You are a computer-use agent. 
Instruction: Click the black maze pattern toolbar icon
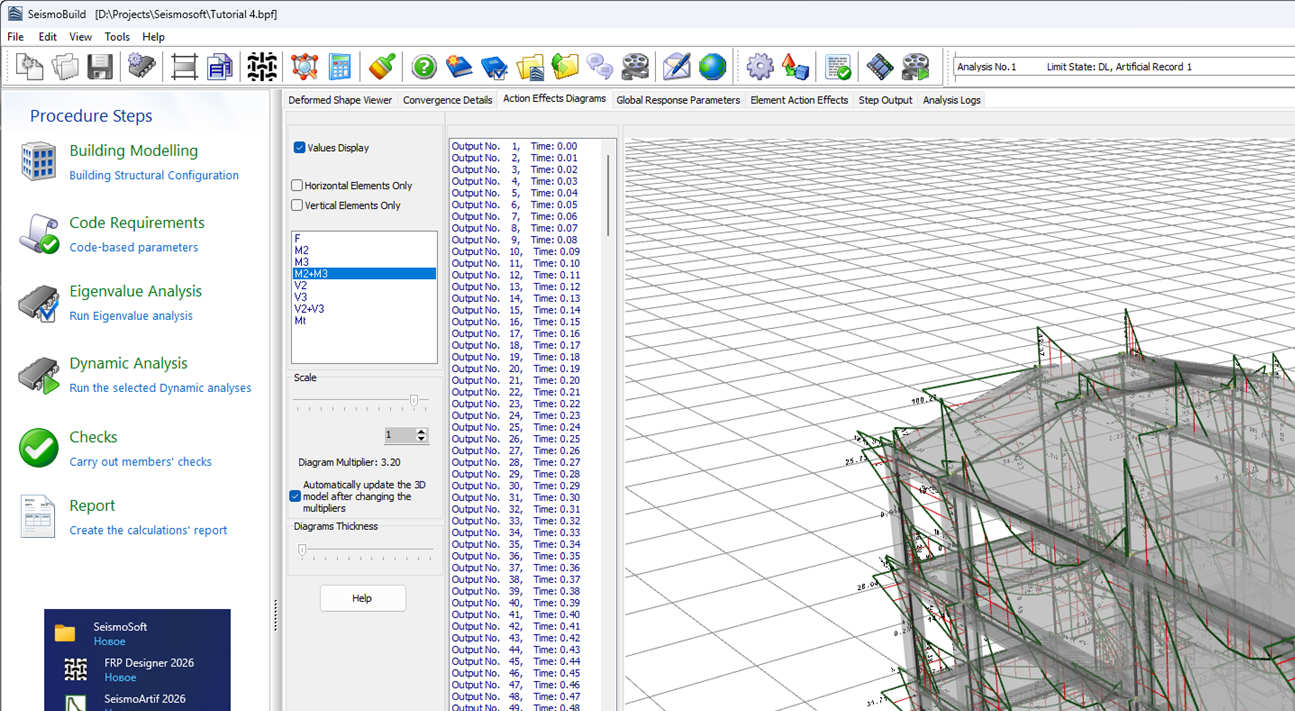[x=262, y=67]
